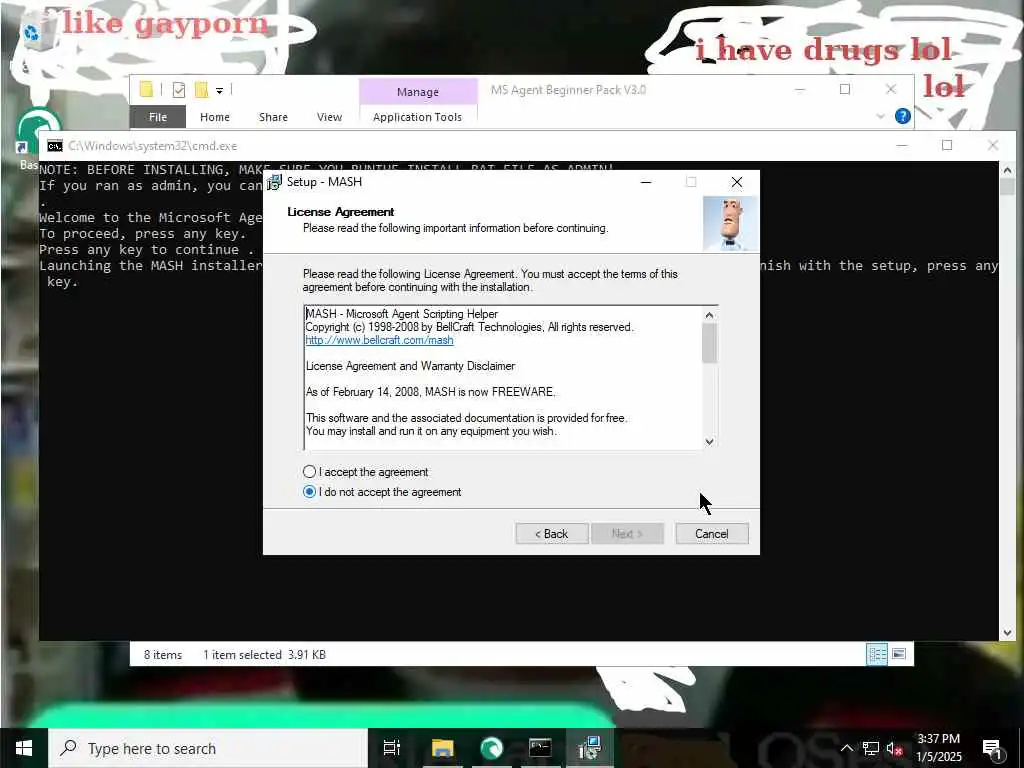Click the cmd window scrollbar up arrow

click(1007, 170)
